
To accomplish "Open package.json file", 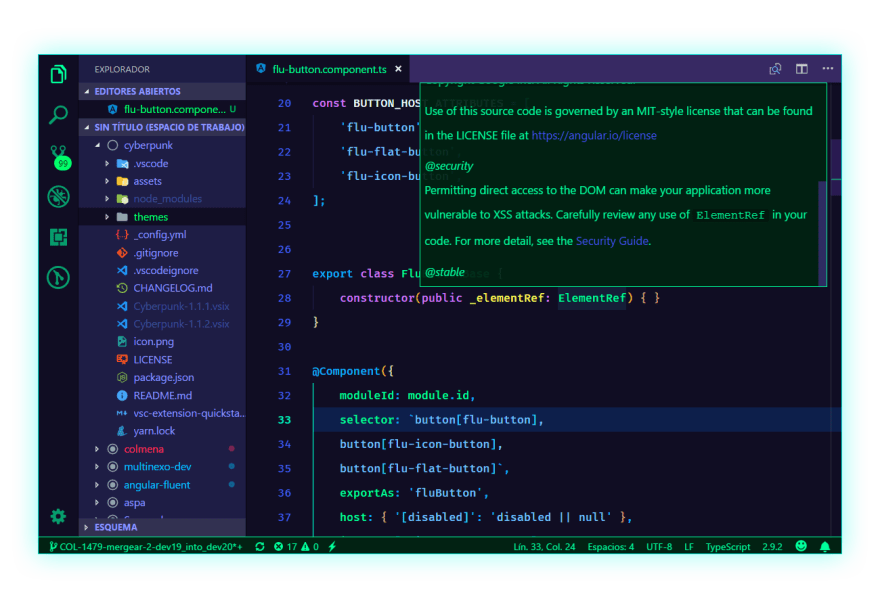I will click(162, 377).
